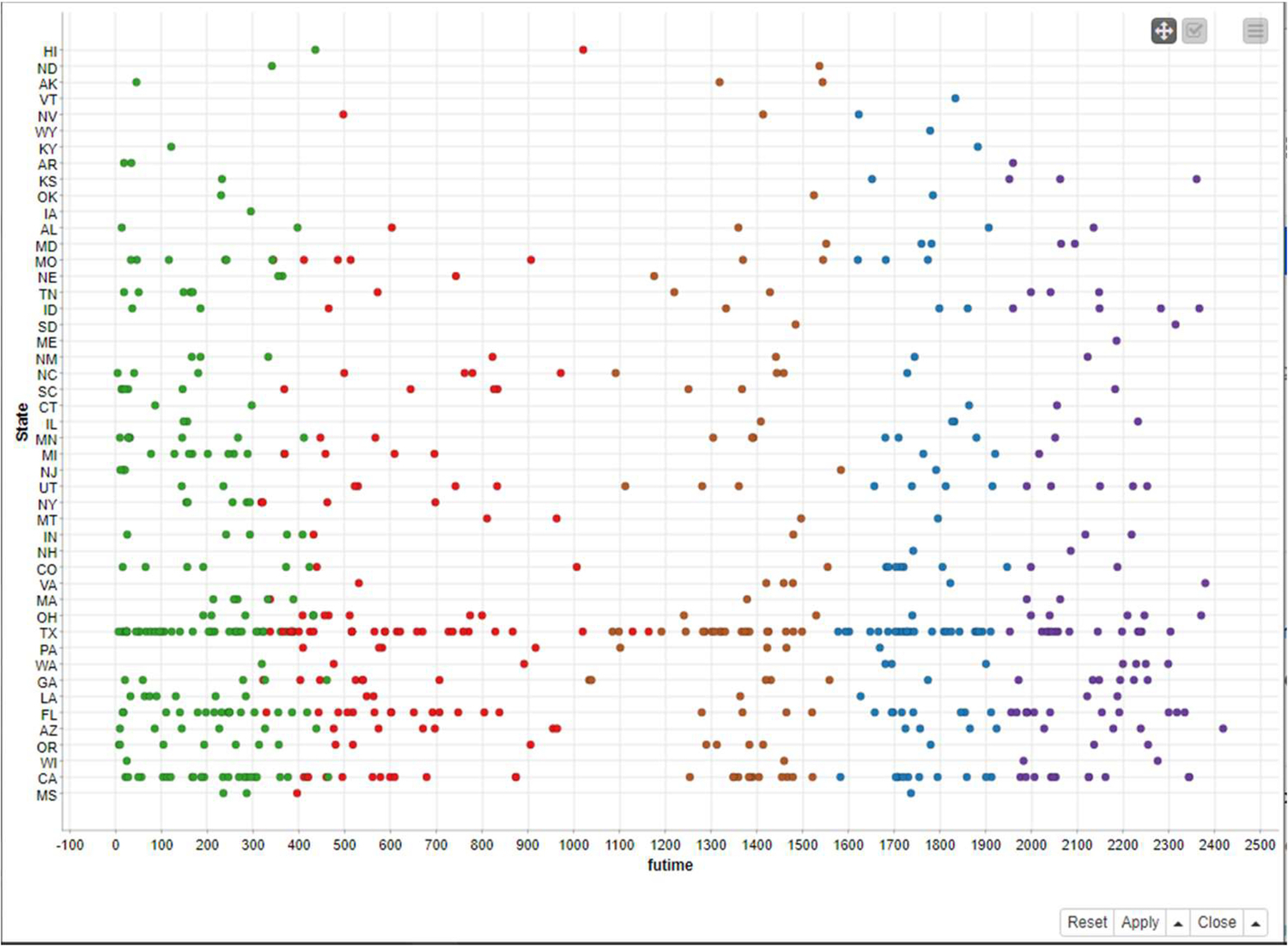Click the blue dot in NH row
Screen dimensions: 1288x946
(913, 551)
